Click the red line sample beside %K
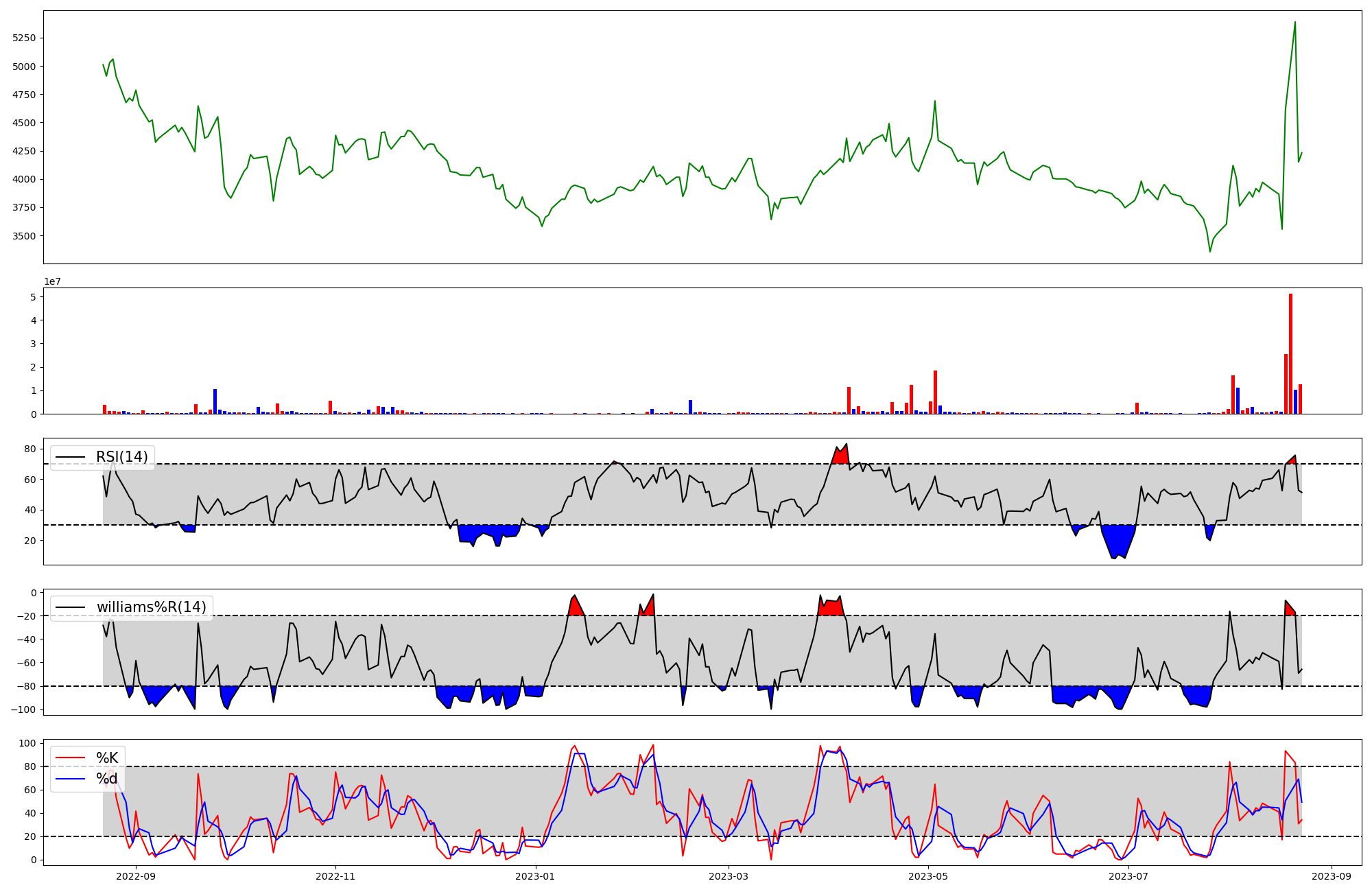This screenshot has width=1372, height=892. pos(71,758)
